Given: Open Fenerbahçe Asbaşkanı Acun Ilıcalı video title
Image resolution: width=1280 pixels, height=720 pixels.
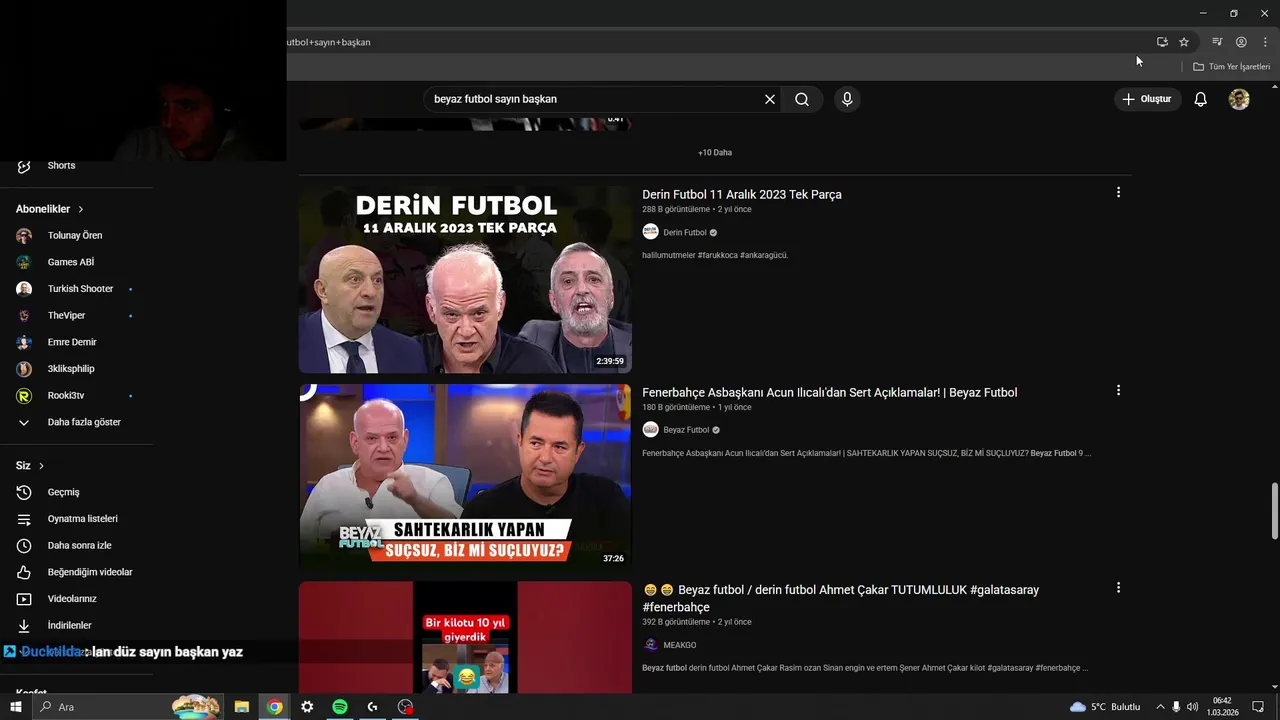Looking at the screenshot, I should (830, 393).
